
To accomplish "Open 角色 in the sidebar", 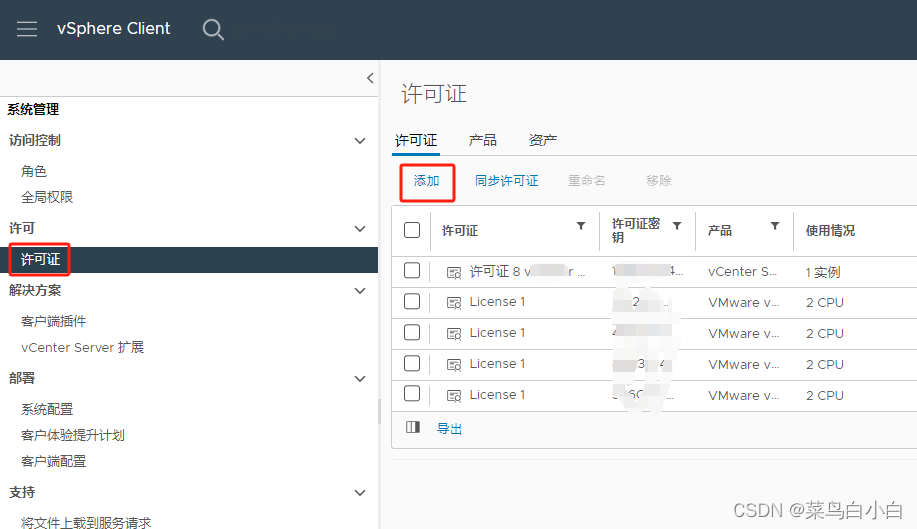I will click(x=34, y=171).
